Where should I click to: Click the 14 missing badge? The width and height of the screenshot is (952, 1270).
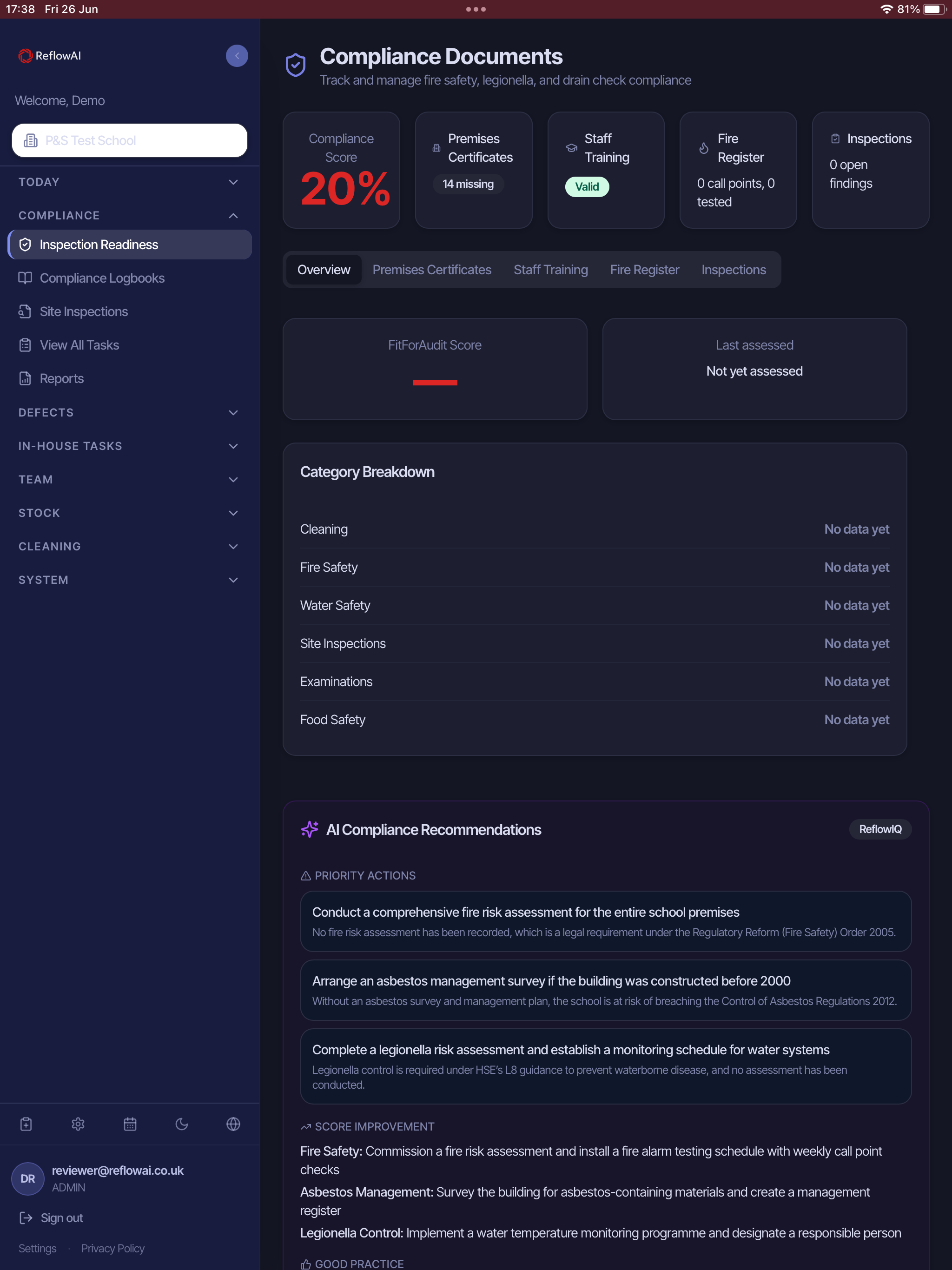pos(468,184)
